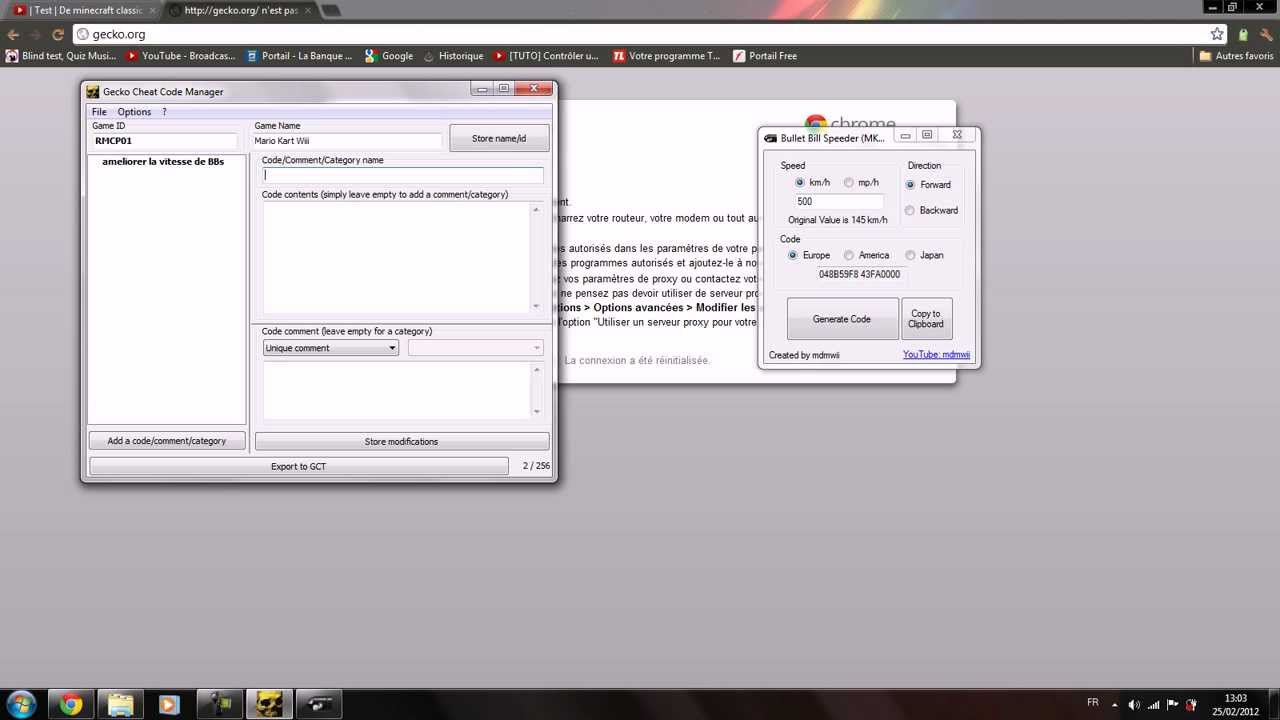
Task: Open the screen recorder taskbar icon
Action: point(219,704)
